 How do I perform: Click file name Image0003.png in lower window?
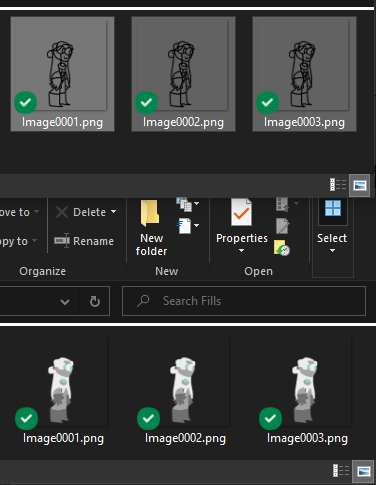pyautogui.click(x=307, y=439)
